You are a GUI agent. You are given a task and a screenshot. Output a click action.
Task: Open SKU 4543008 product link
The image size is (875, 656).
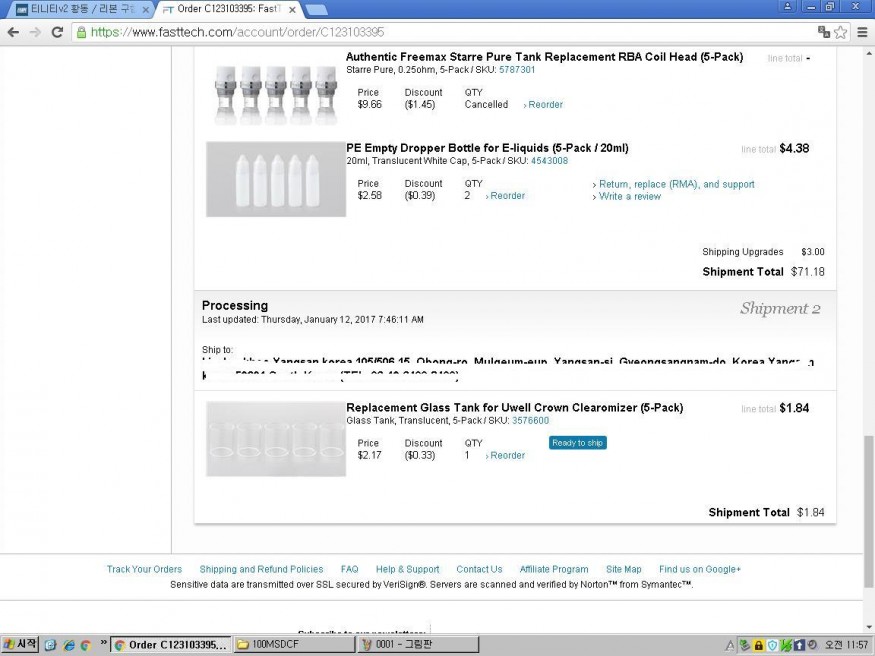coord(549,161)
